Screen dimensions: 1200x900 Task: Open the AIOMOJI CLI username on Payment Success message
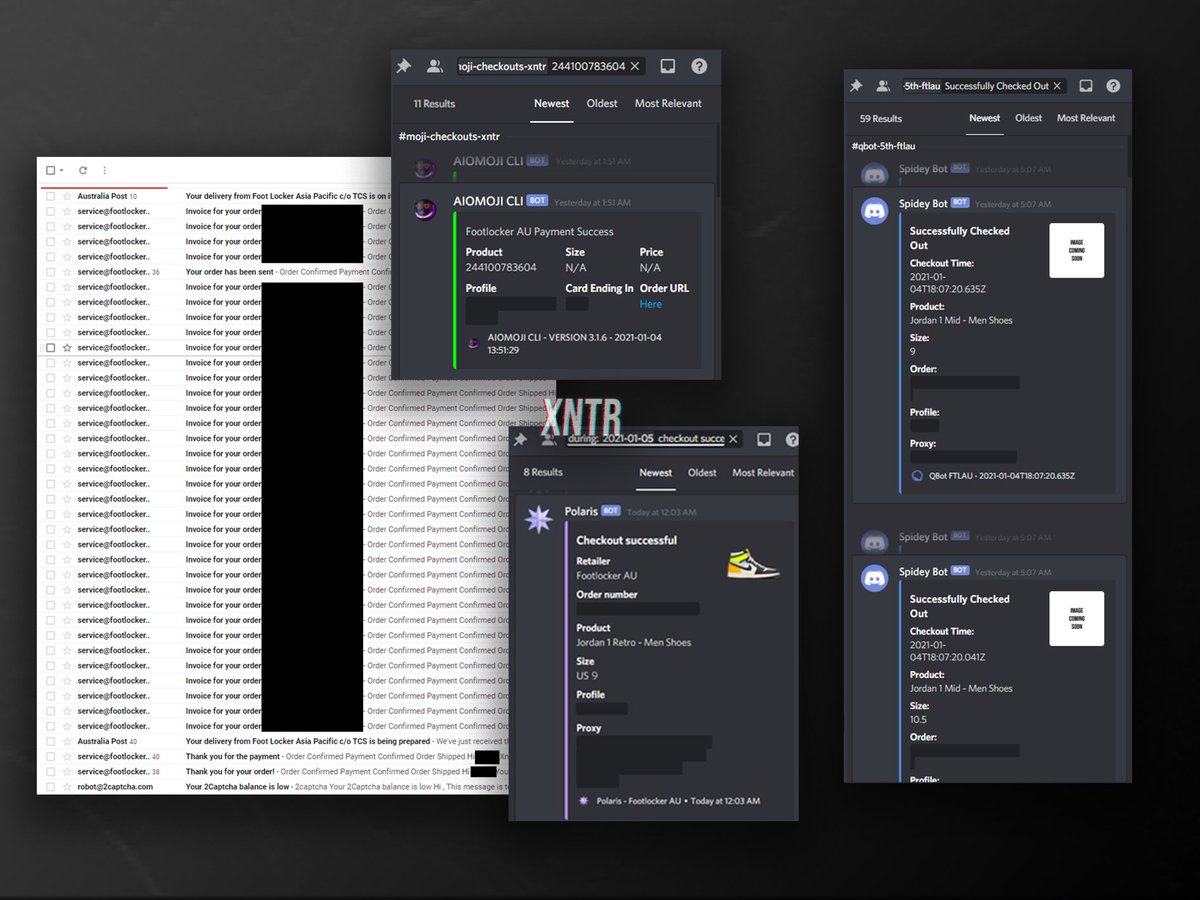tap(488, 201)
